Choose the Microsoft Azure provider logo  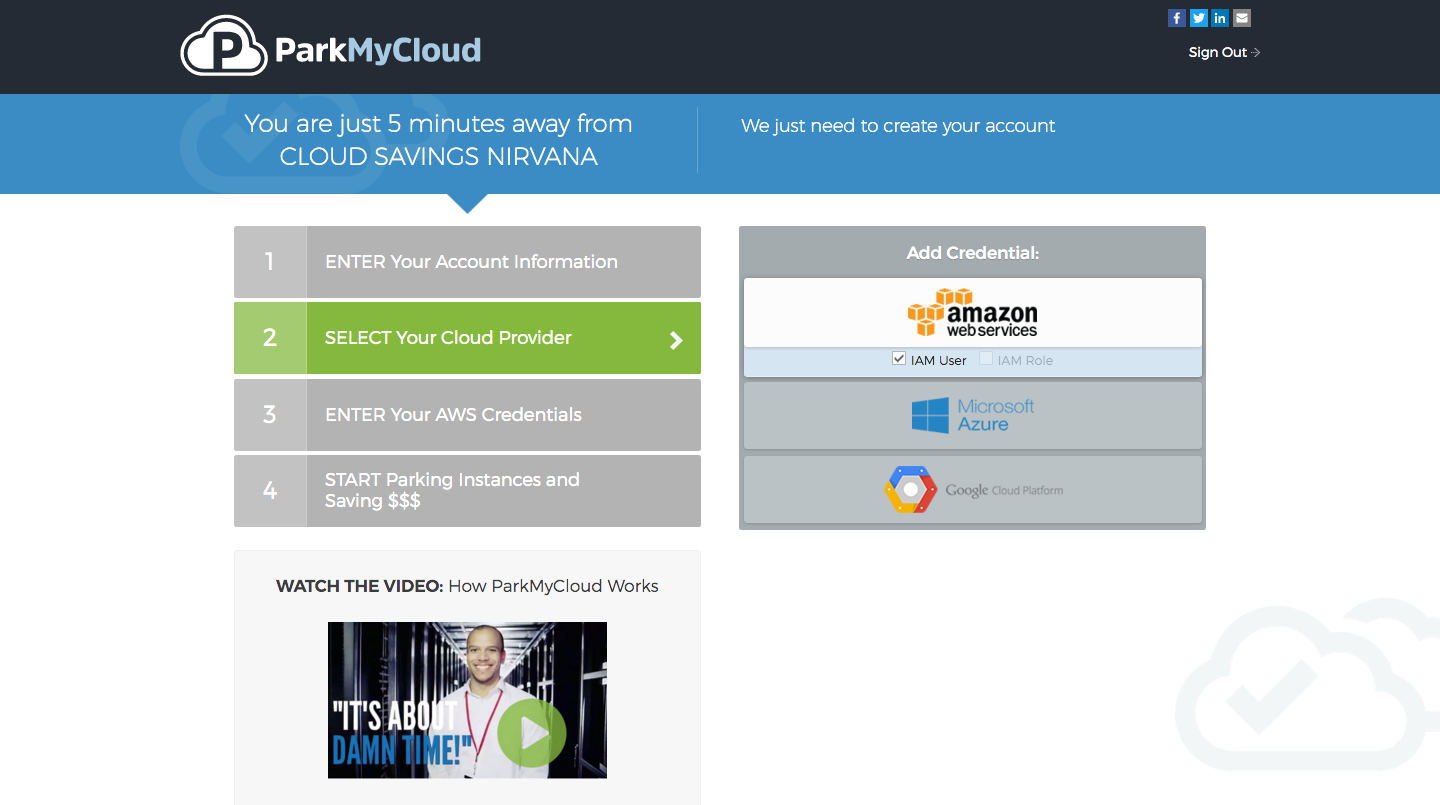pyautogui.click(x=972, y=415)
